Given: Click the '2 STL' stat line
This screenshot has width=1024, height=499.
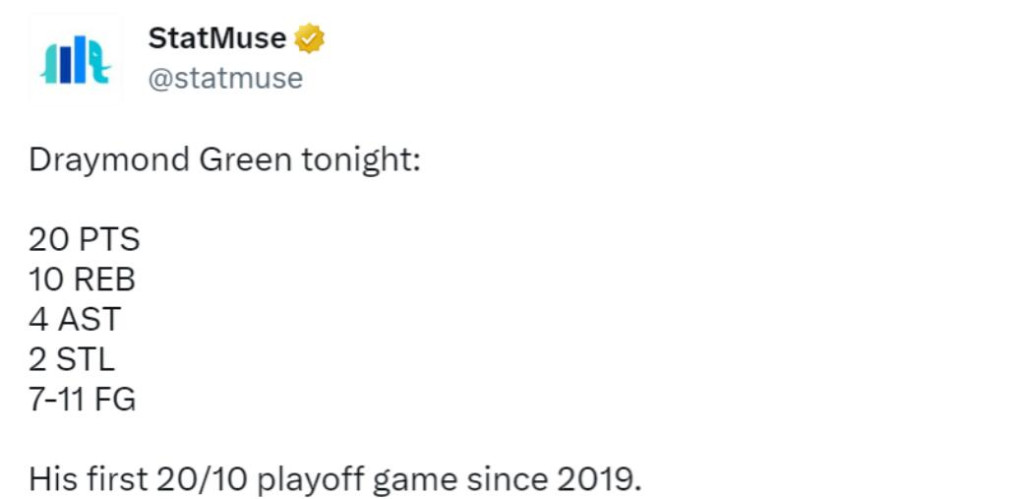Looking at the screenshot, I should pyautogui.click(x=72, y=359).
